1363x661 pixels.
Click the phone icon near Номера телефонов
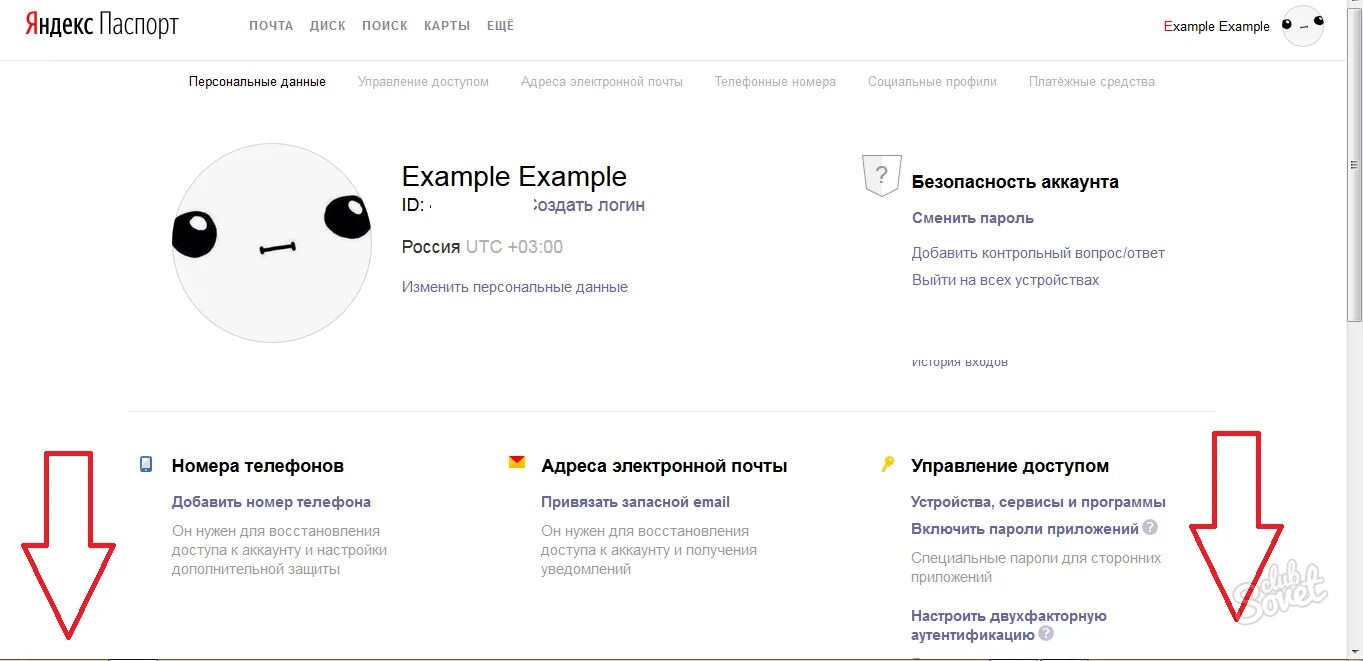coord(146,464)
